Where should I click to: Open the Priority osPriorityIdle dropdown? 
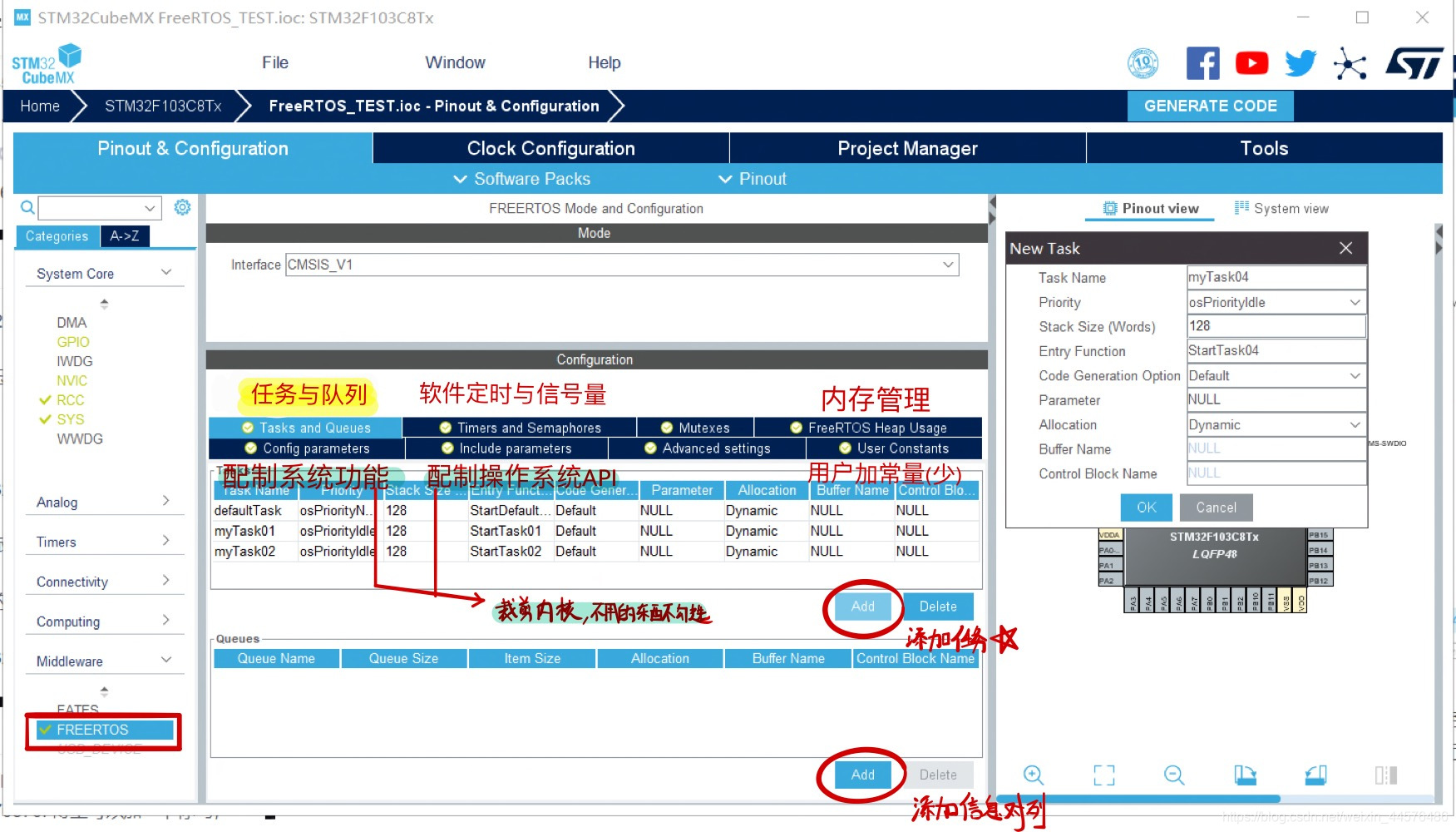1355,302
